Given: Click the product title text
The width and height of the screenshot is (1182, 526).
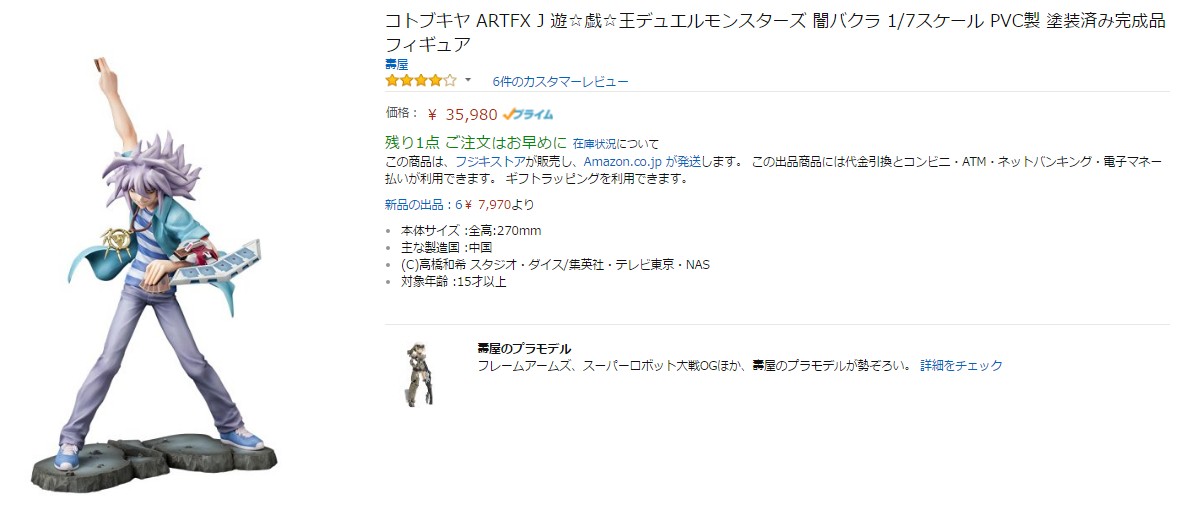Looking at the screenshot, I should 775,31.
